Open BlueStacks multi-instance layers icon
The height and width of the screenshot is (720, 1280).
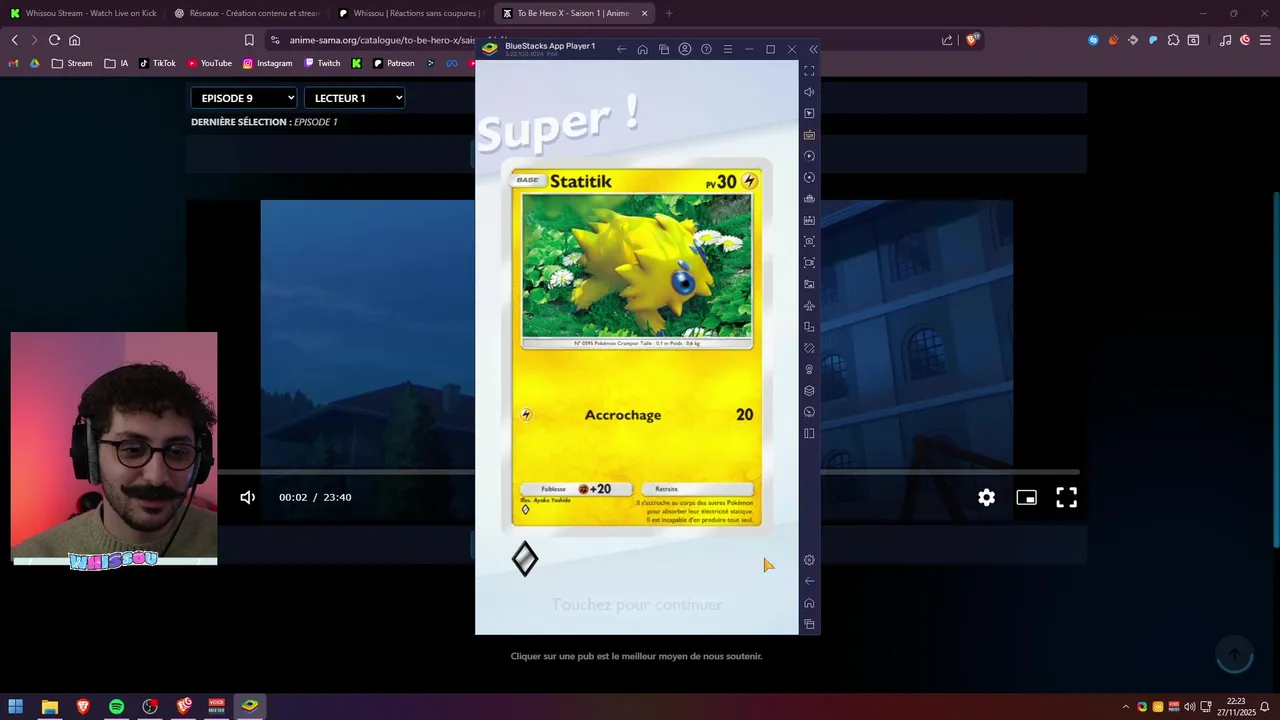pyautogui.click(x=809, y=391)
